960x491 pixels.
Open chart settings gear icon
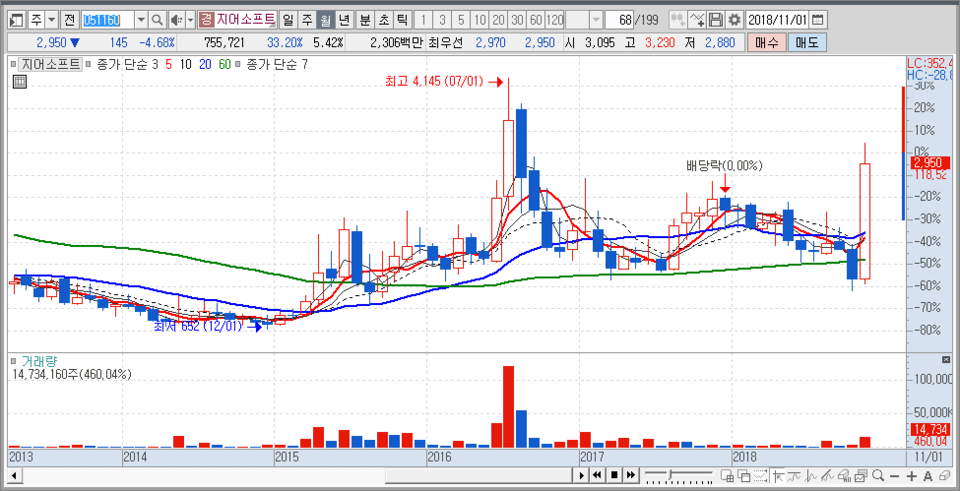(x=734, y=20)
